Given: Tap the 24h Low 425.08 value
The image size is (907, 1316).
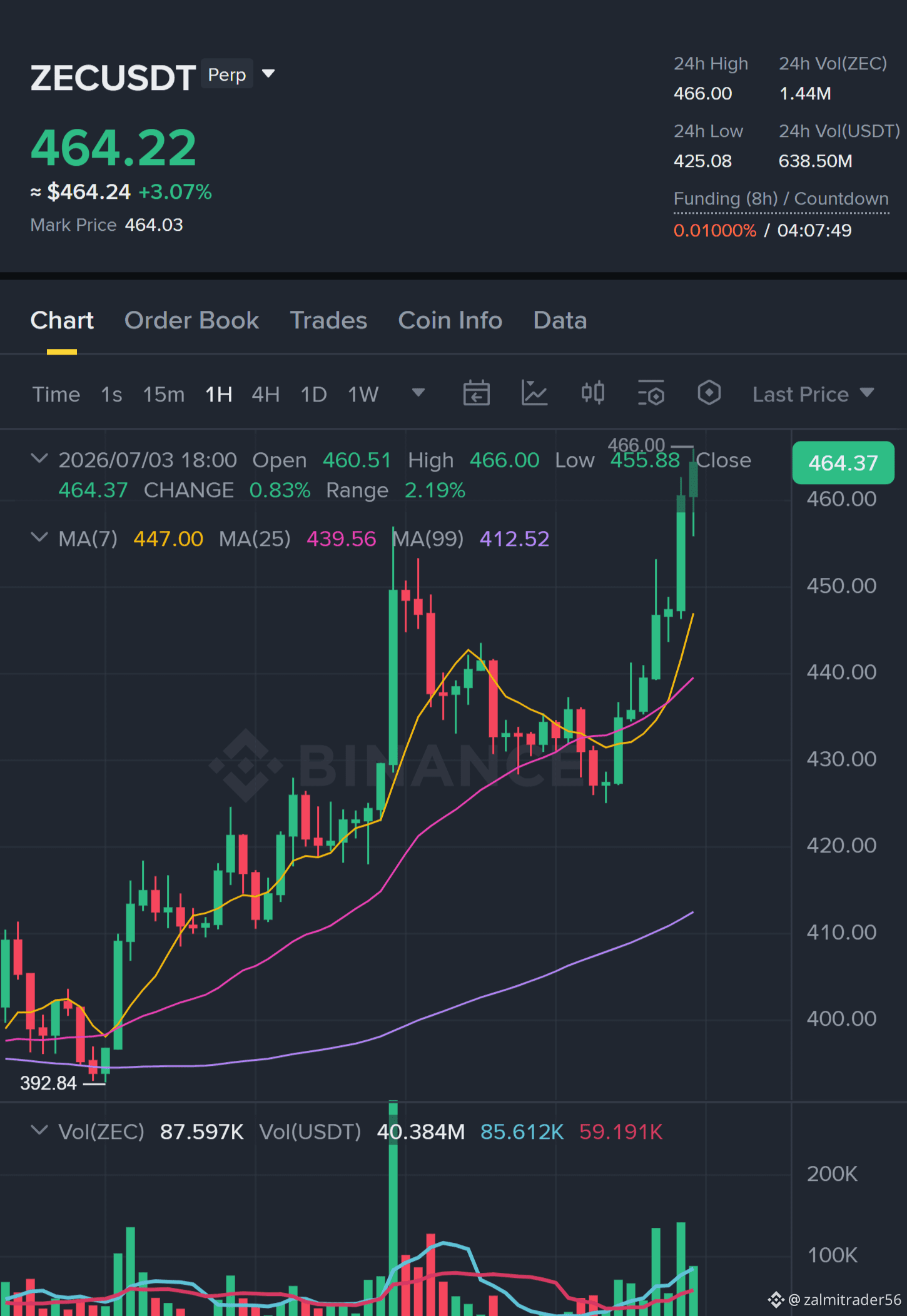Looking at the screenshot, I should point(702,161).
